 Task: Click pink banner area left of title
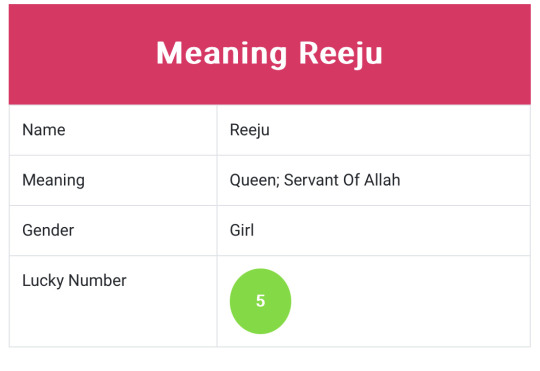pos(81,53)
